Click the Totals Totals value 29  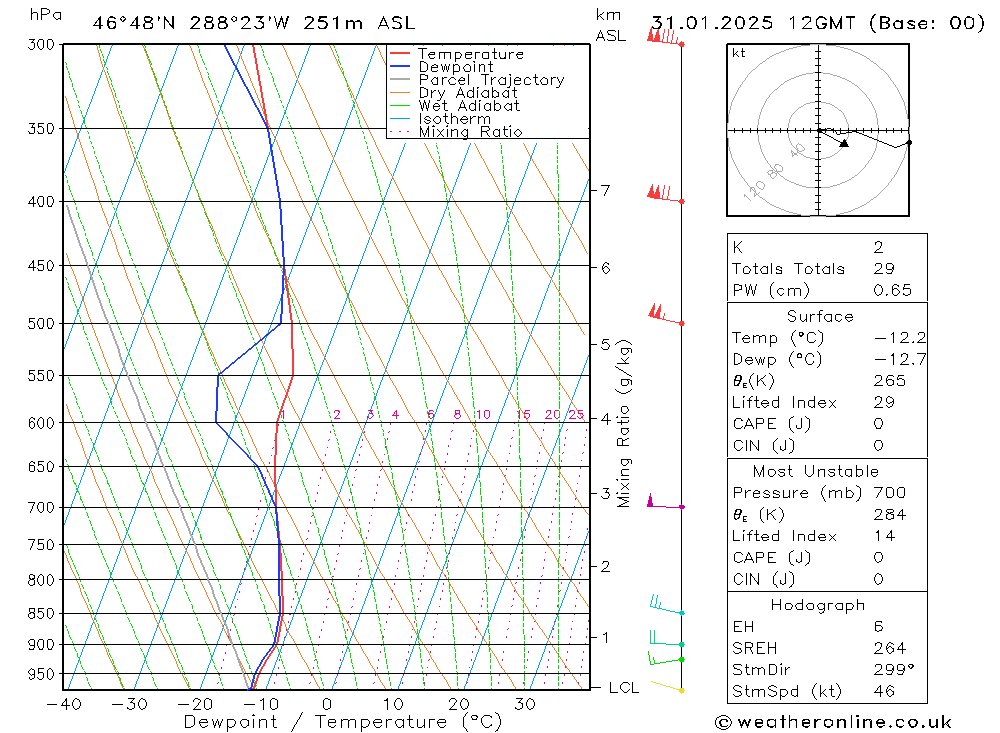[x=884, y=269]
